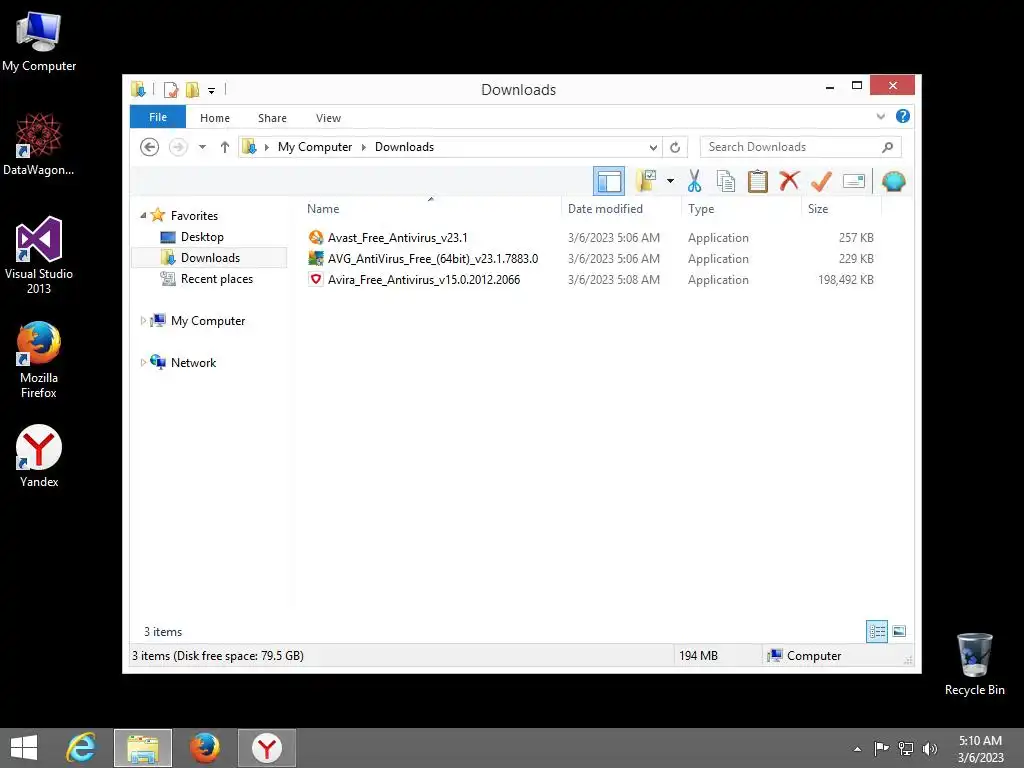Click the Paste clipboard icon

click(758, 181)
